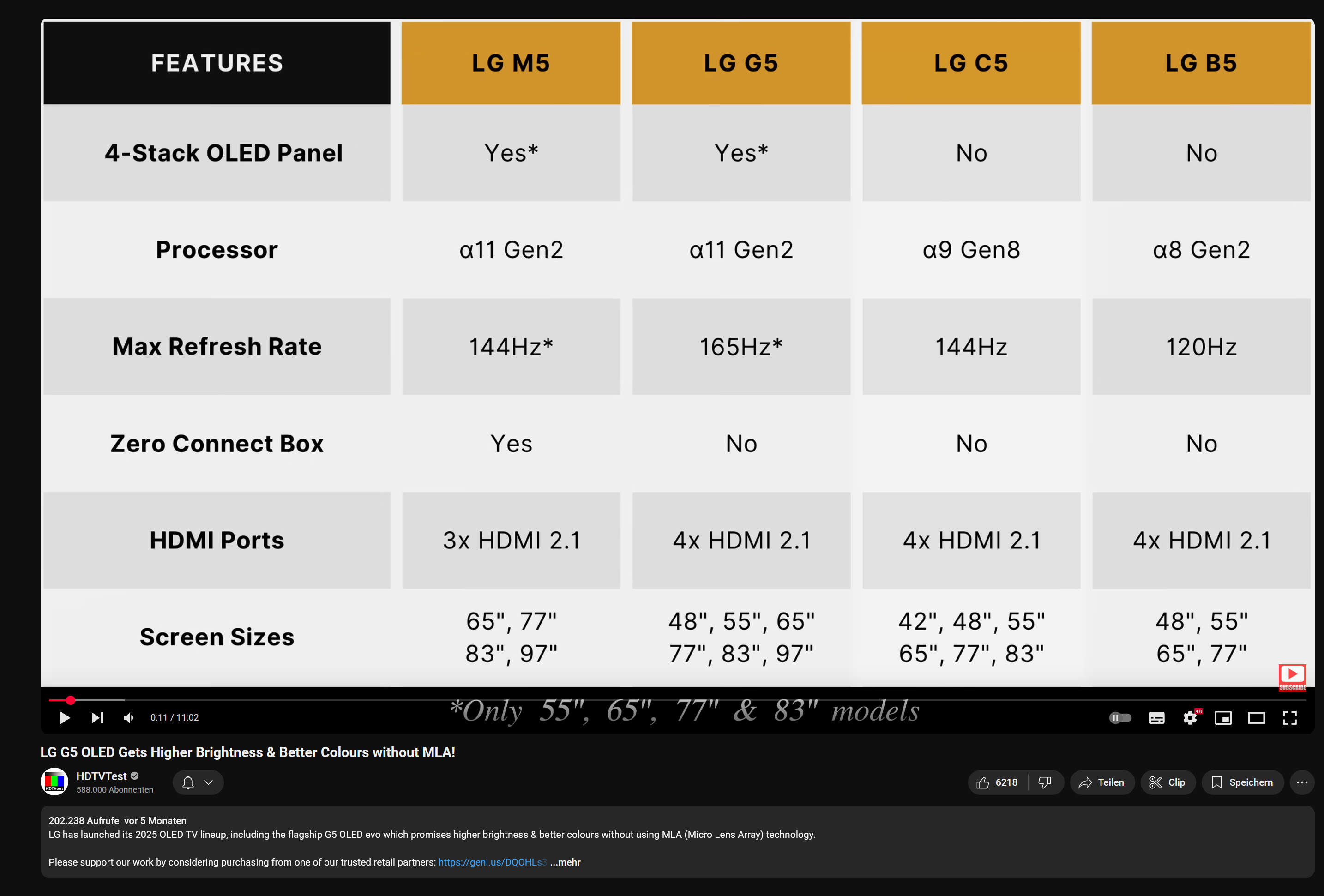Click the Subscribe corner badge

[x=1292, y=677]
